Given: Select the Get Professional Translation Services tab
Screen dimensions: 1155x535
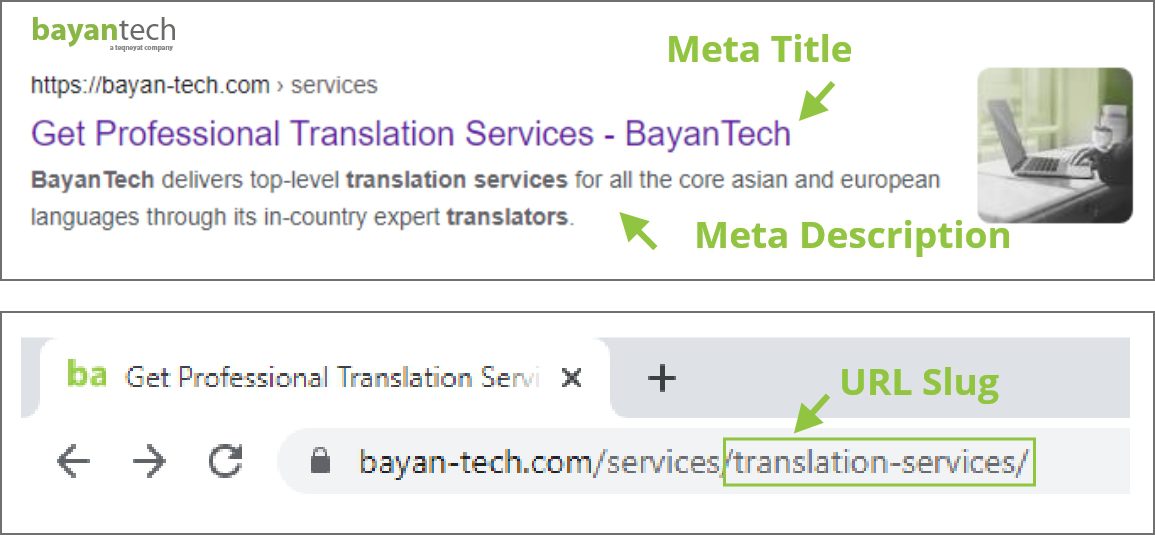Looking at the screenshot, I should click(x=324, y=378).
